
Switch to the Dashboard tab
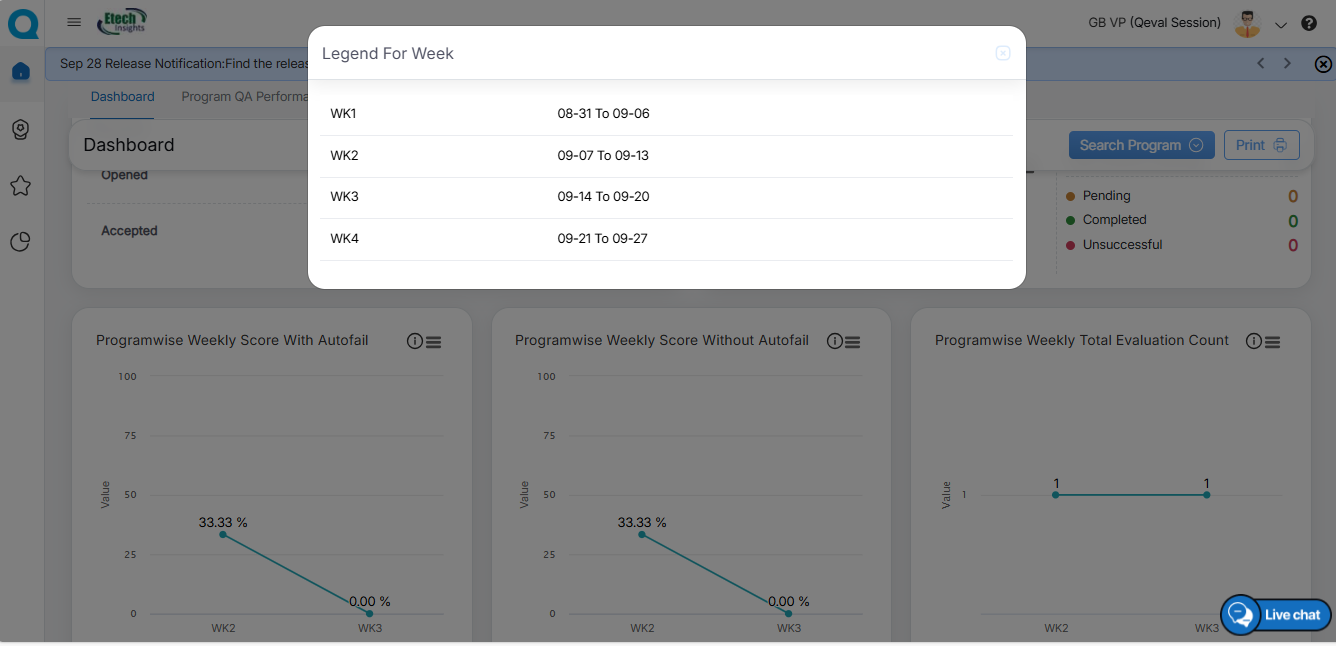(122, 97)
